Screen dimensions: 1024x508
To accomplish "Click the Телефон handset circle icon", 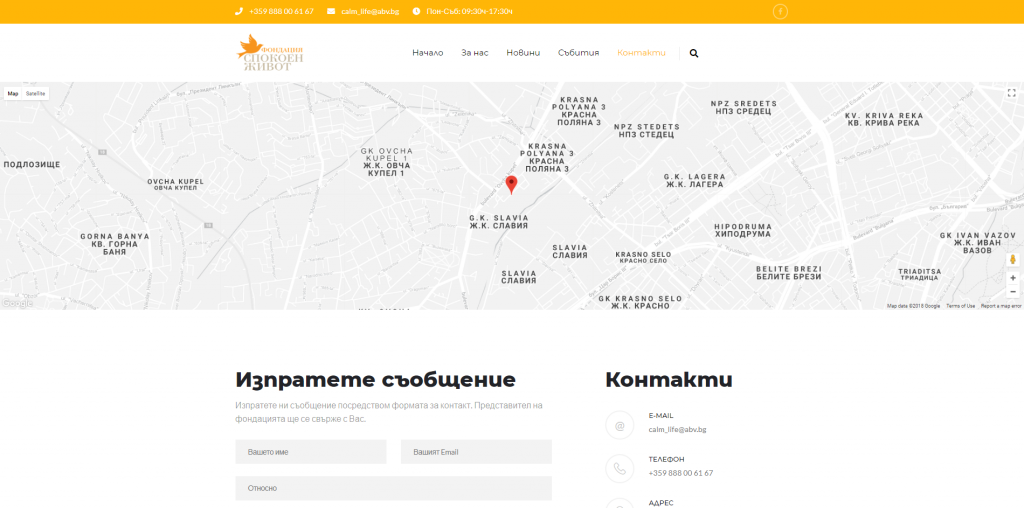I will (620, 469).
